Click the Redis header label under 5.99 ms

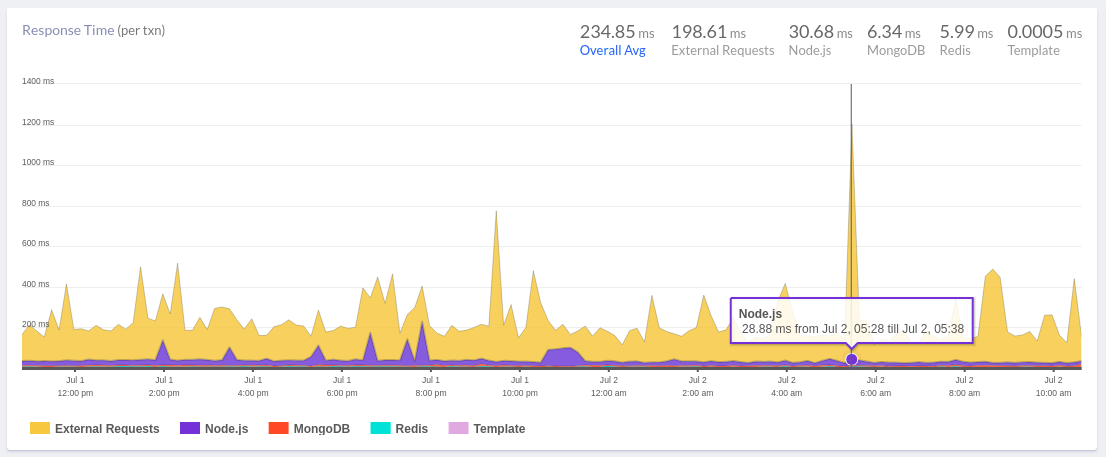pos(955,51)
